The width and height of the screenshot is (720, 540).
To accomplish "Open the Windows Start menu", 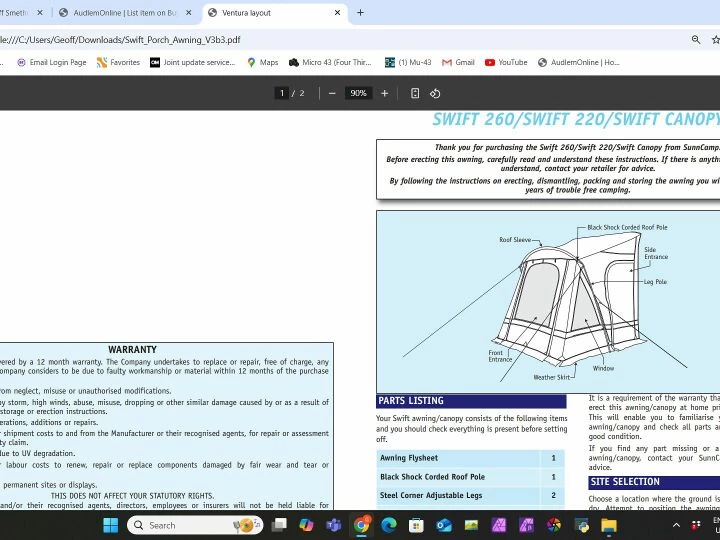I will point(111,525).
